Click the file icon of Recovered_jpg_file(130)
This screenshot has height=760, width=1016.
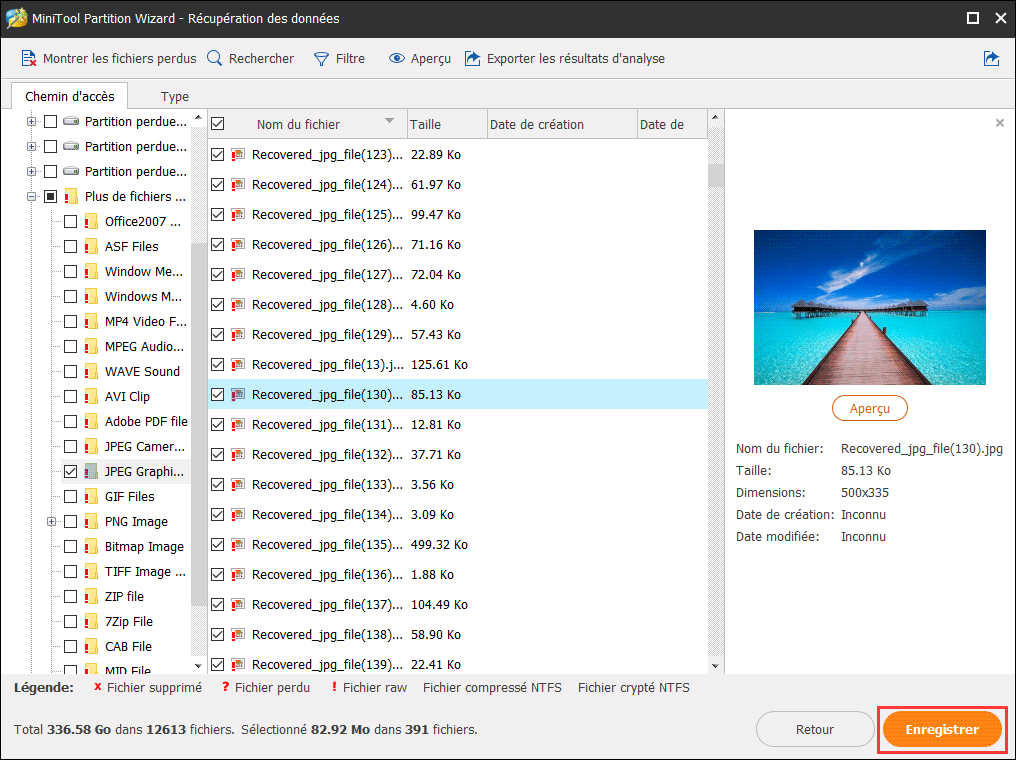238,395
